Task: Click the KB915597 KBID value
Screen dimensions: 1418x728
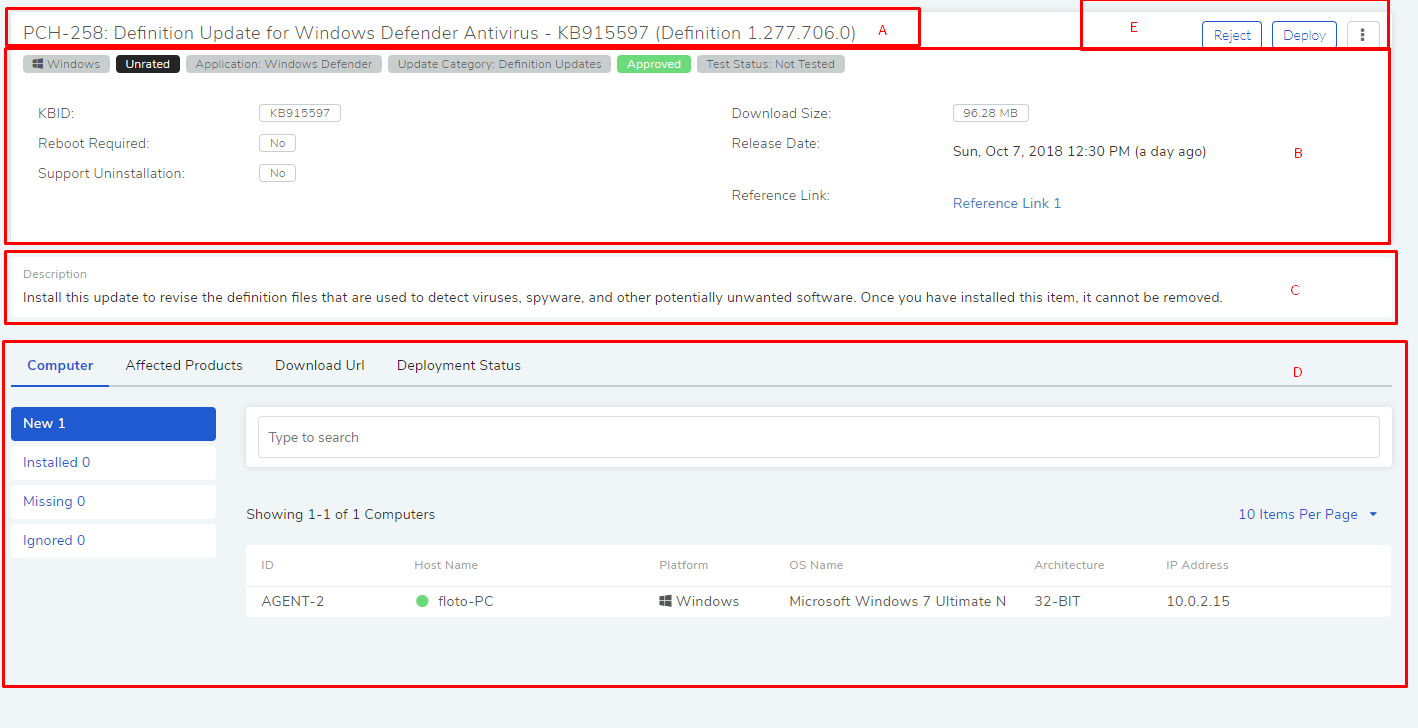Action: pos(300,113)
